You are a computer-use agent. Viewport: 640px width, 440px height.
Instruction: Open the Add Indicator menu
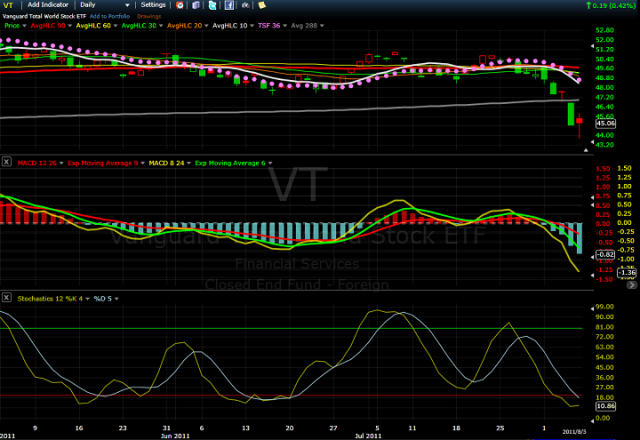point(48,5)
